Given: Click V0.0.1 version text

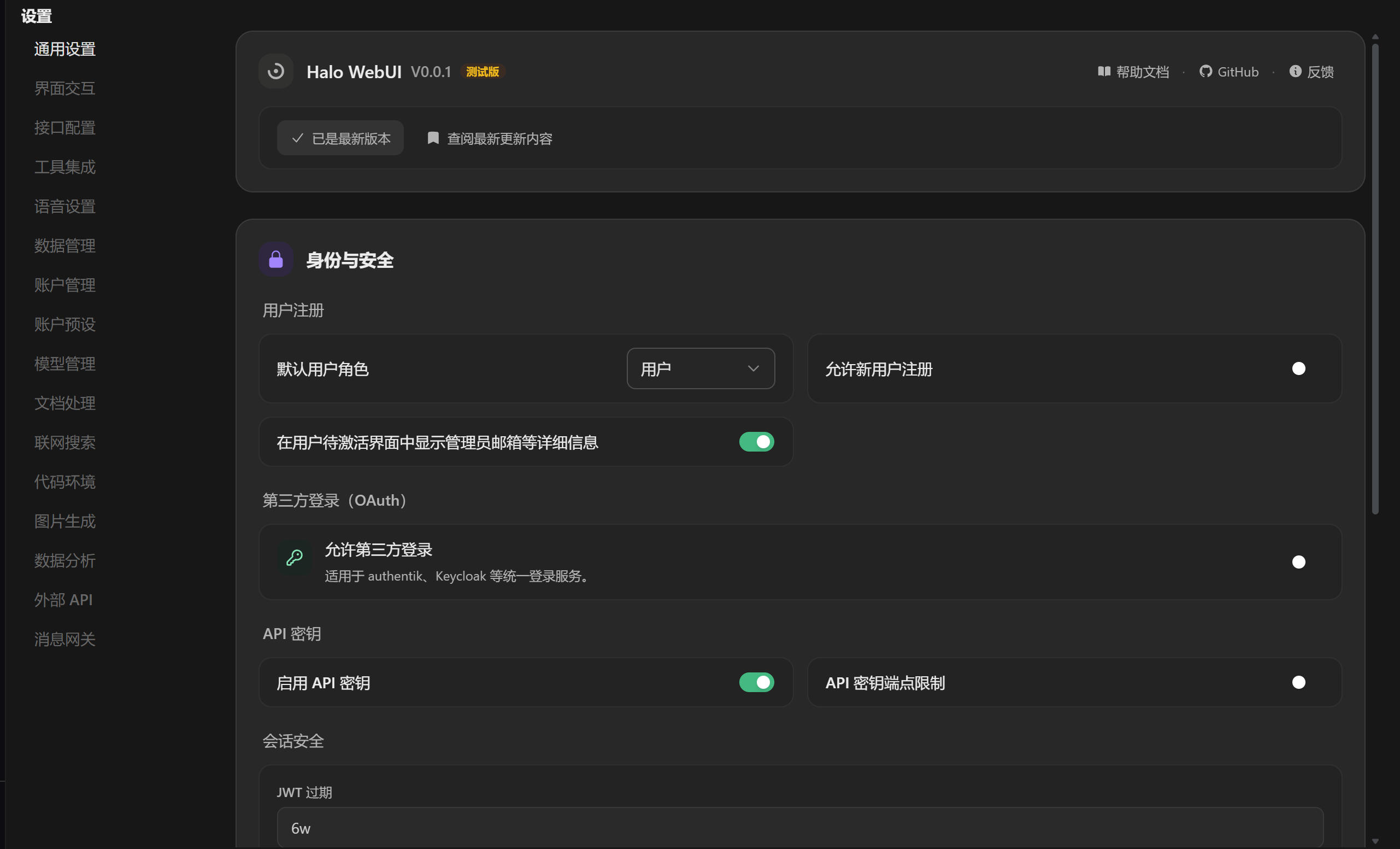Looking at the screenshot, I should point(431,72).
